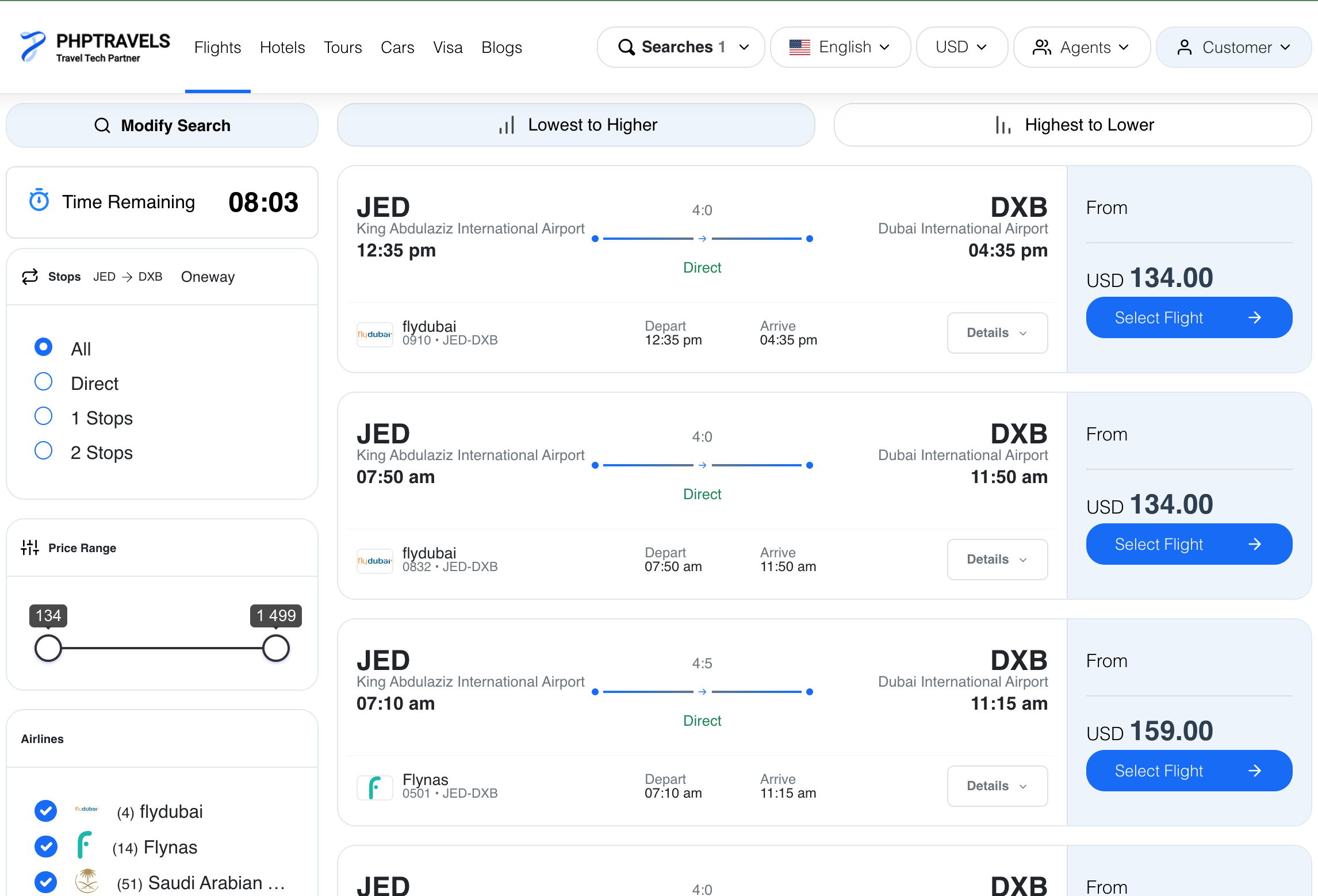The height and width of the screenshot is (896, 1318).
Task: Click the 08:03 countdown timer
Action: (263, 202)
